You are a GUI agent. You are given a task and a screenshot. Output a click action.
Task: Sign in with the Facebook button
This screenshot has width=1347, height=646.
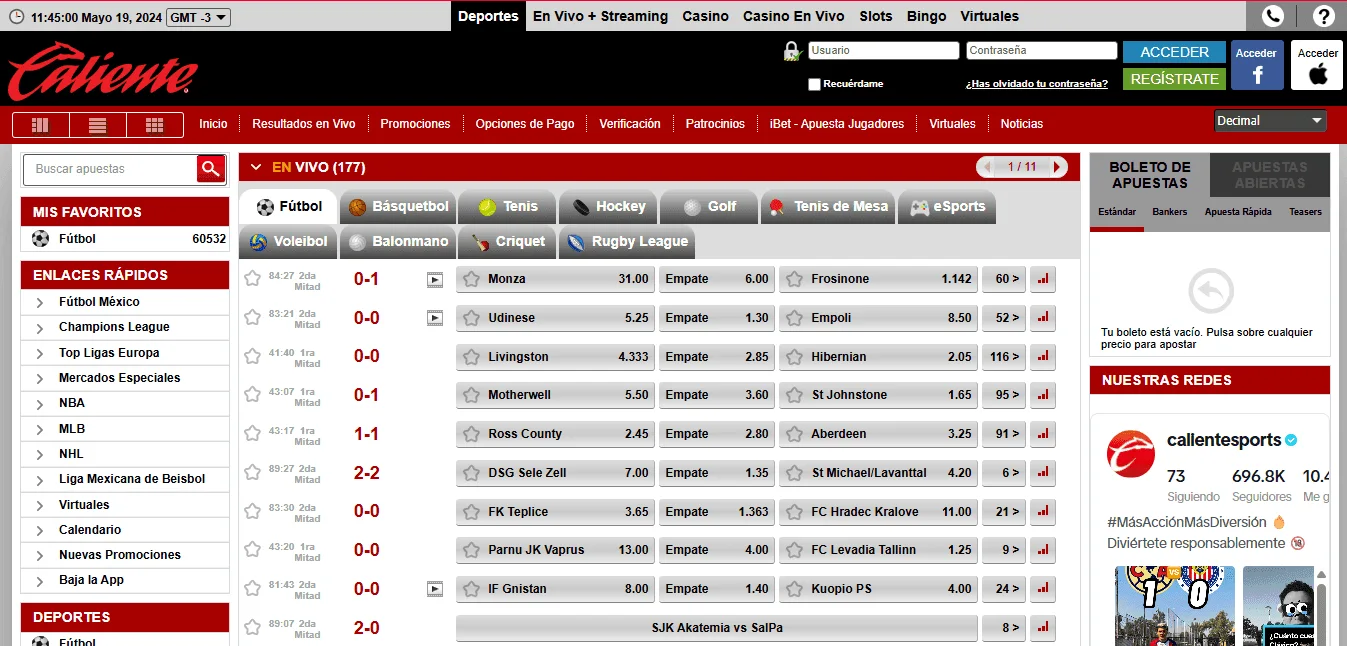point(1257,65)
